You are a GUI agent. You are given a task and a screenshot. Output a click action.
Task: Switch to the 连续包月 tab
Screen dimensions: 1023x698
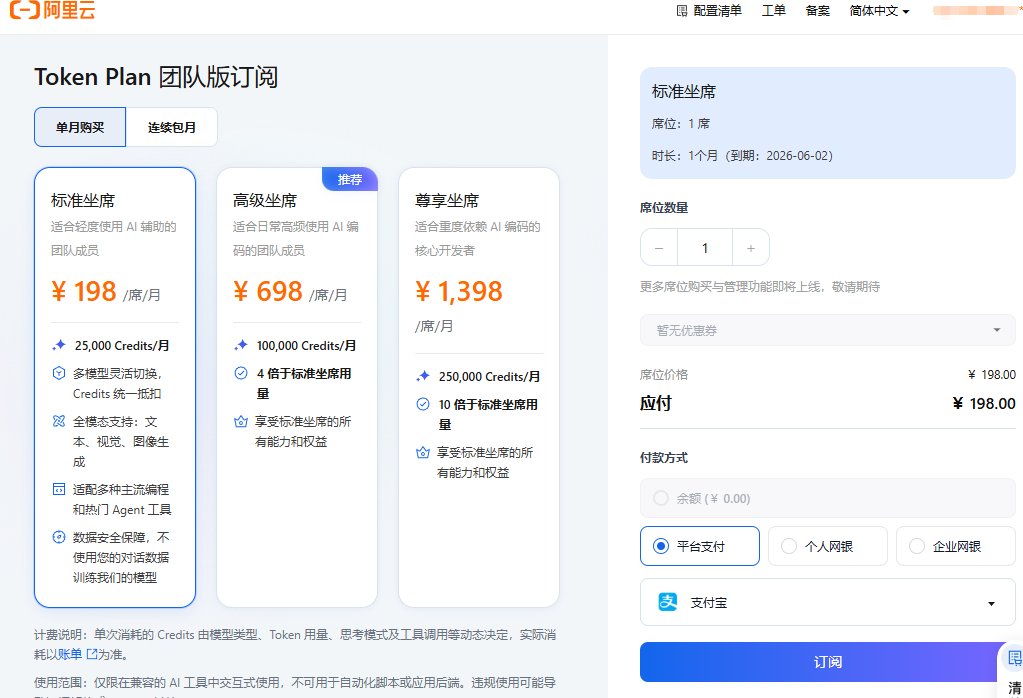click(172, 127)
